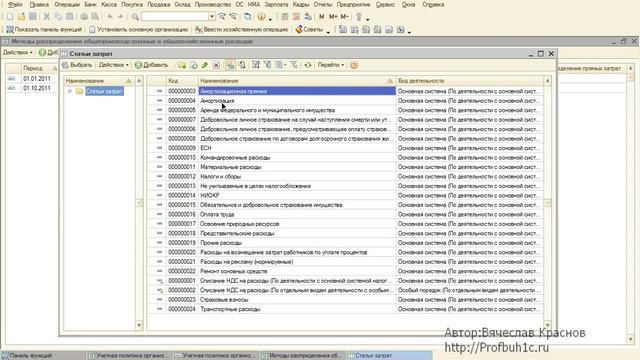Screen dimensions: 640x360
Task: Expand the Статьи затрат tree node
Action: 70,91
